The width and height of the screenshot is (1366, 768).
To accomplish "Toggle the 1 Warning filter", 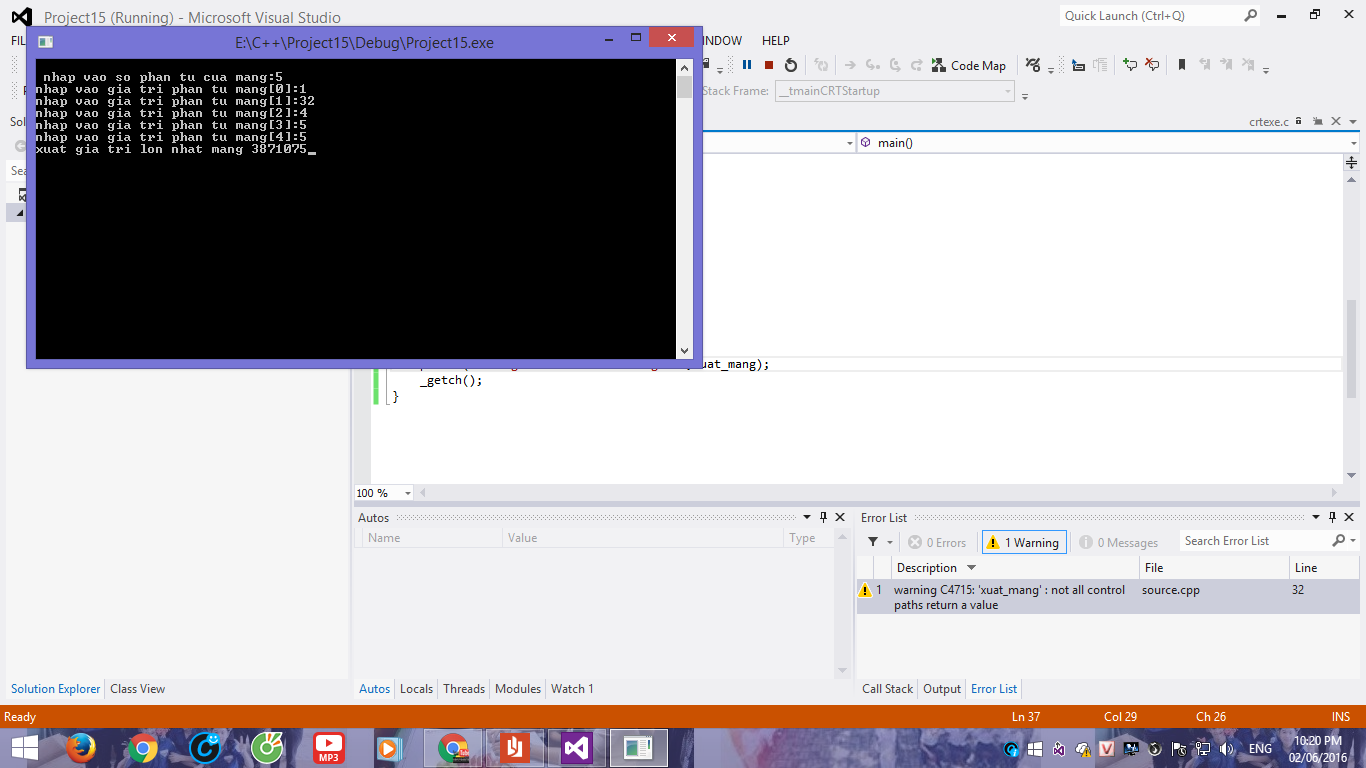I will [1025, 542].
